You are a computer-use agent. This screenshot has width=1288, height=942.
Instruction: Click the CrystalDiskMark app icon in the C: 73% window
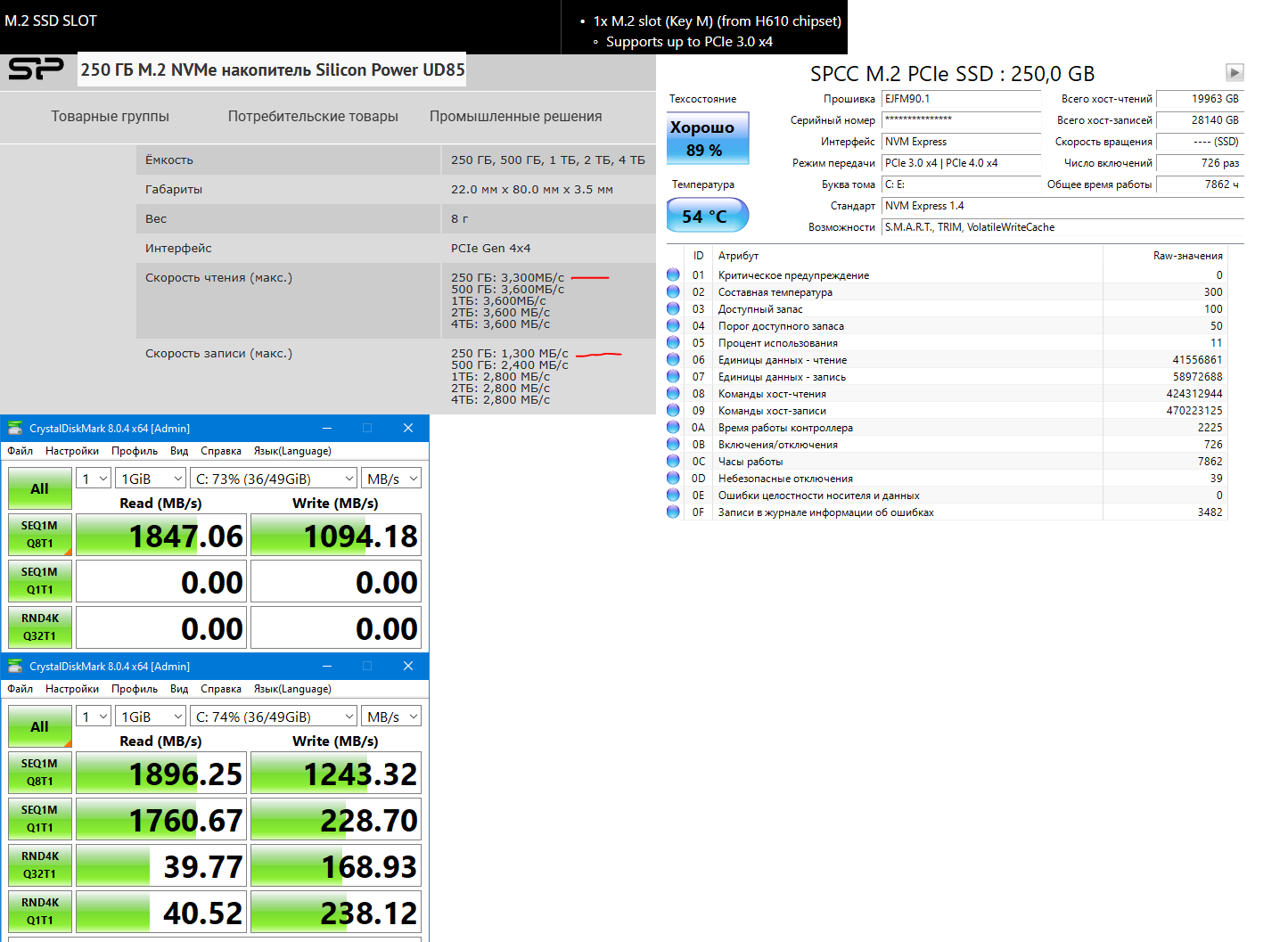[x=15, y=428]
